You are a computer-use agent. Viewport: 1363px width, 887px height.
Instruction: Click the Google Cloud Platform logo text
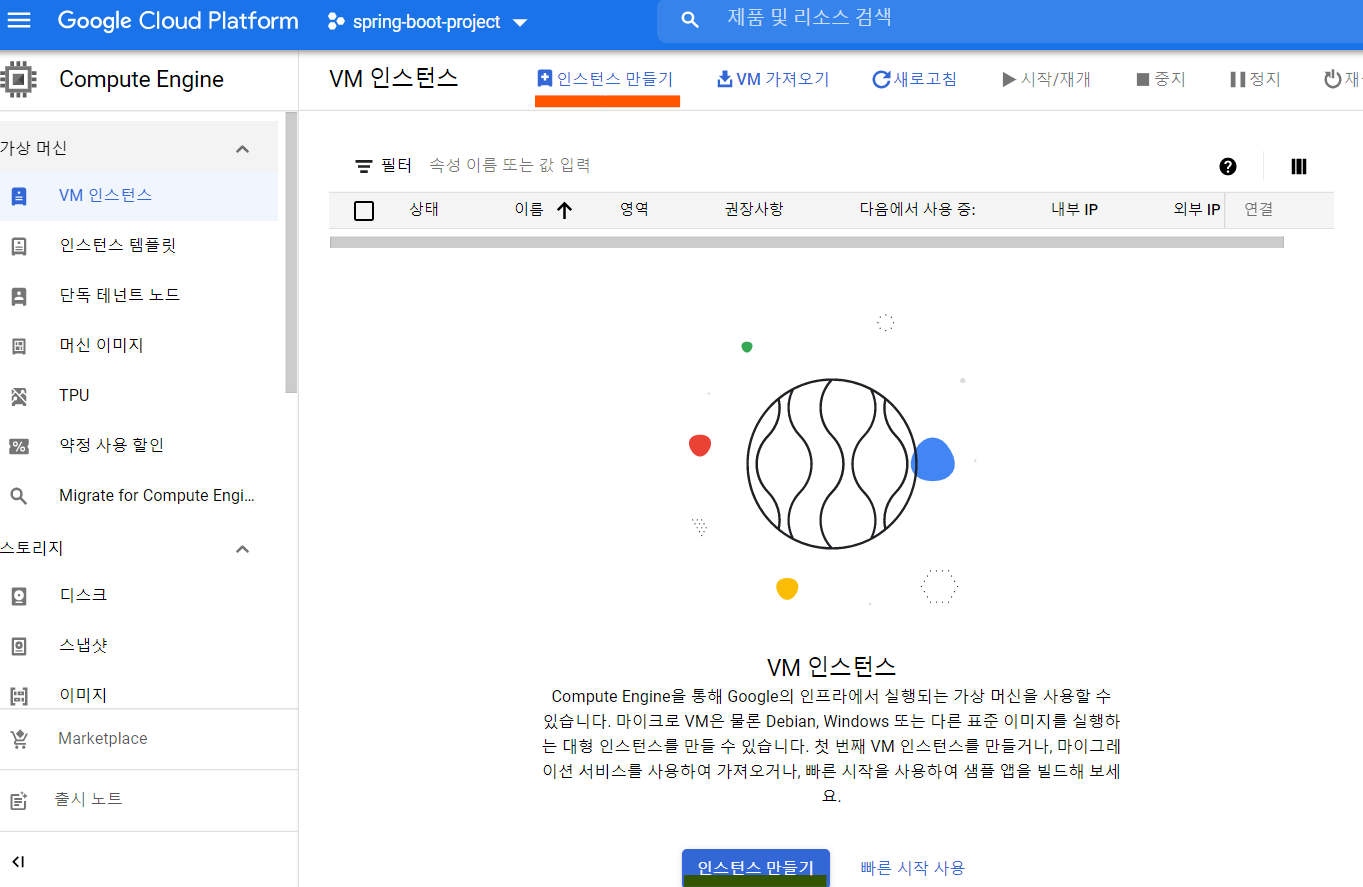click(x=178, y=21)
